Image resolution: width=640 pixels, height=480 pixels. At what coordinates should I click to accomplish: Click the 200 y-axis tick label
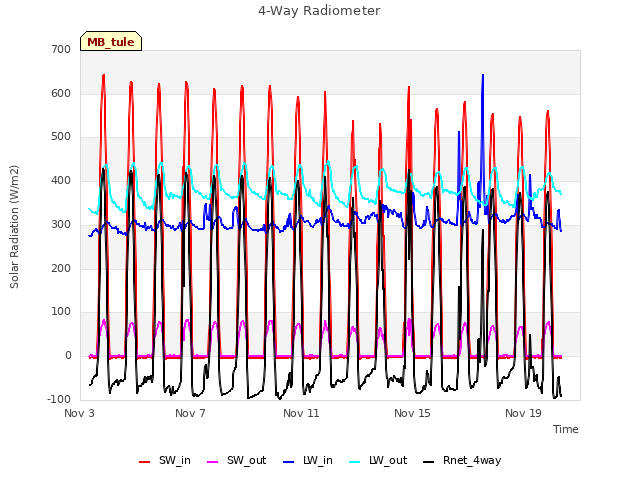[61, 269]
